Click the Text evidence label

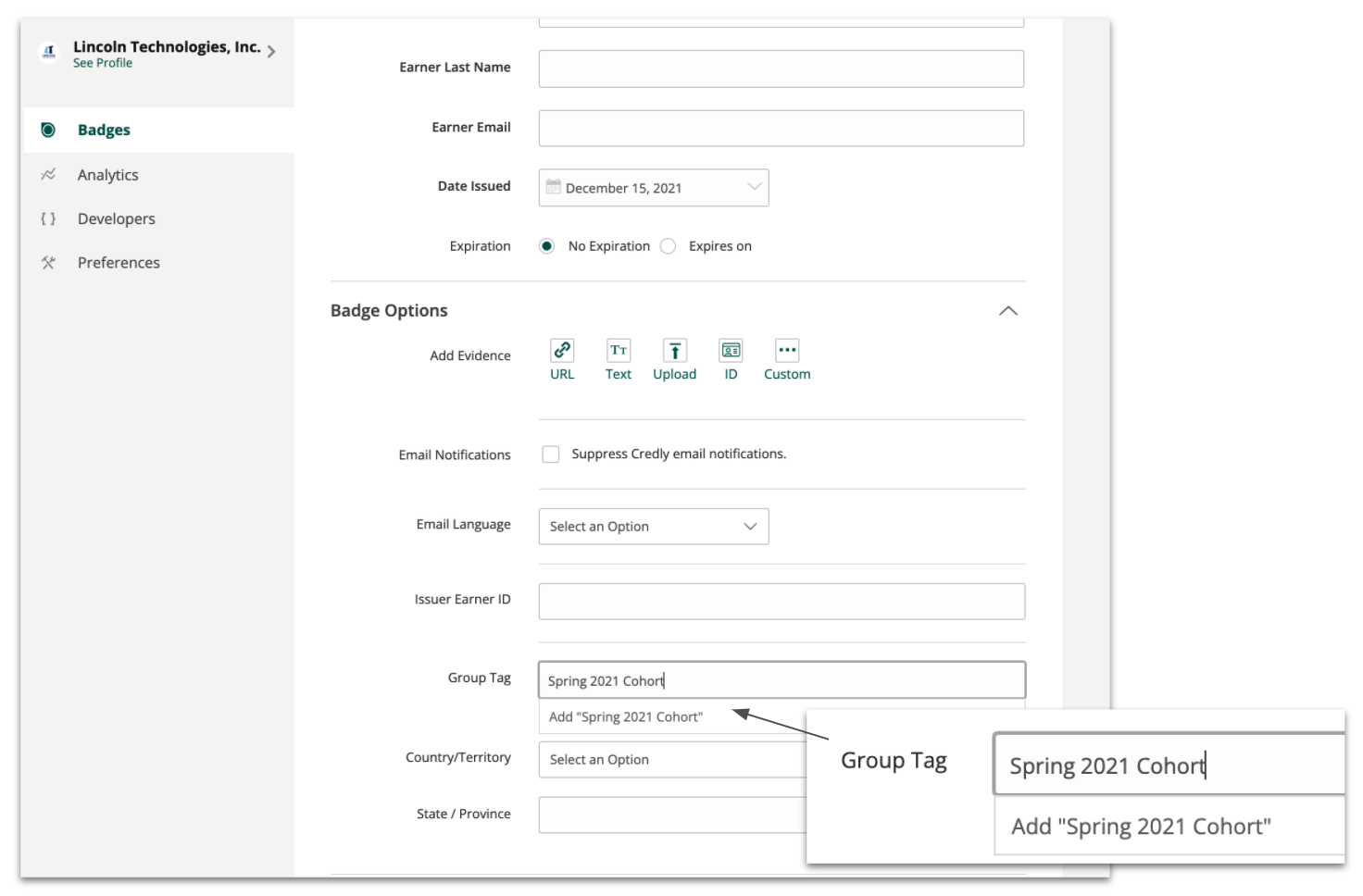coord(619,374)
